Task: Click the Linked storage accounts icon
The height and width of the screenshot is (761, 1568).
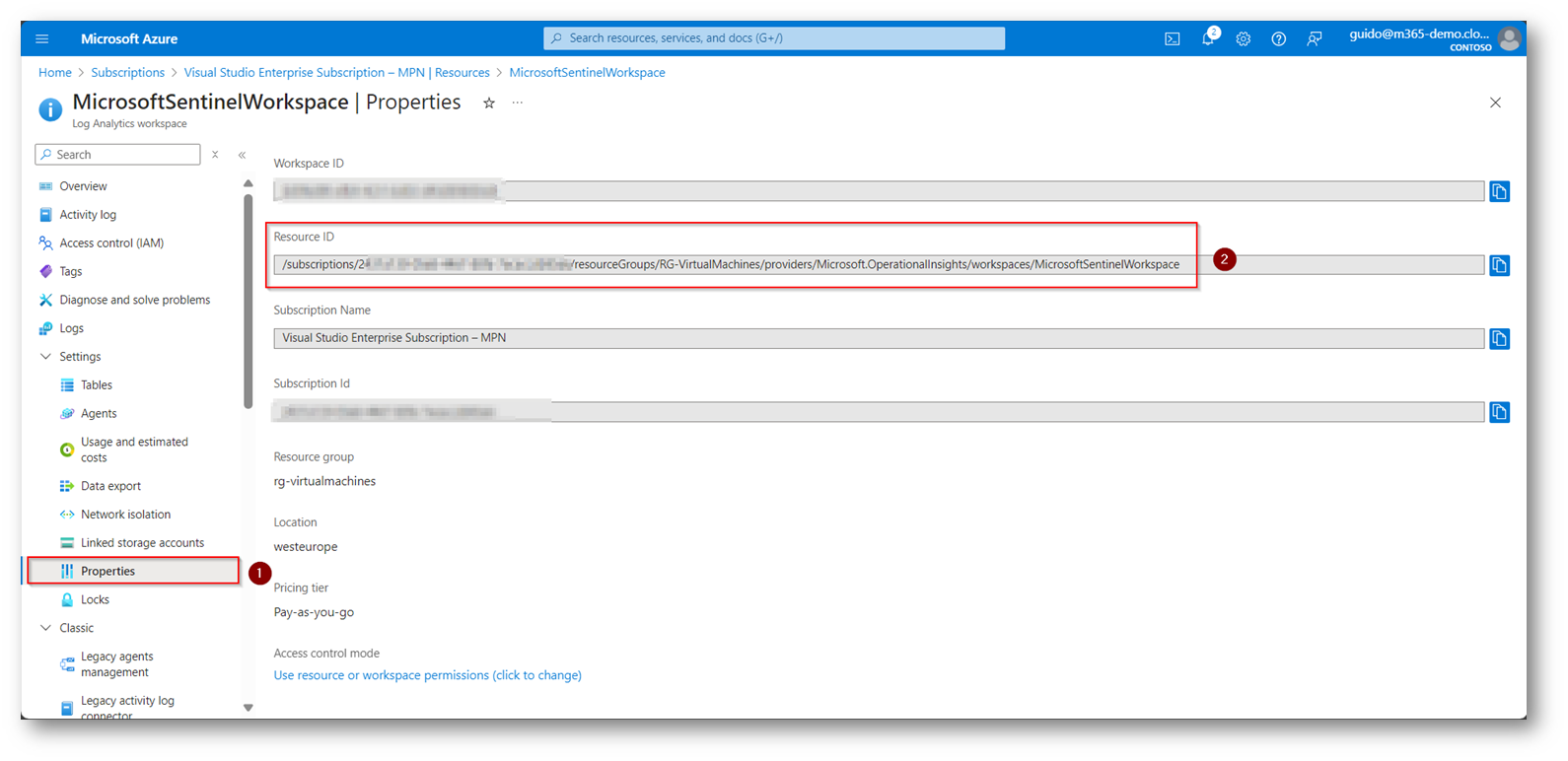Action: (x=67, y=543)
